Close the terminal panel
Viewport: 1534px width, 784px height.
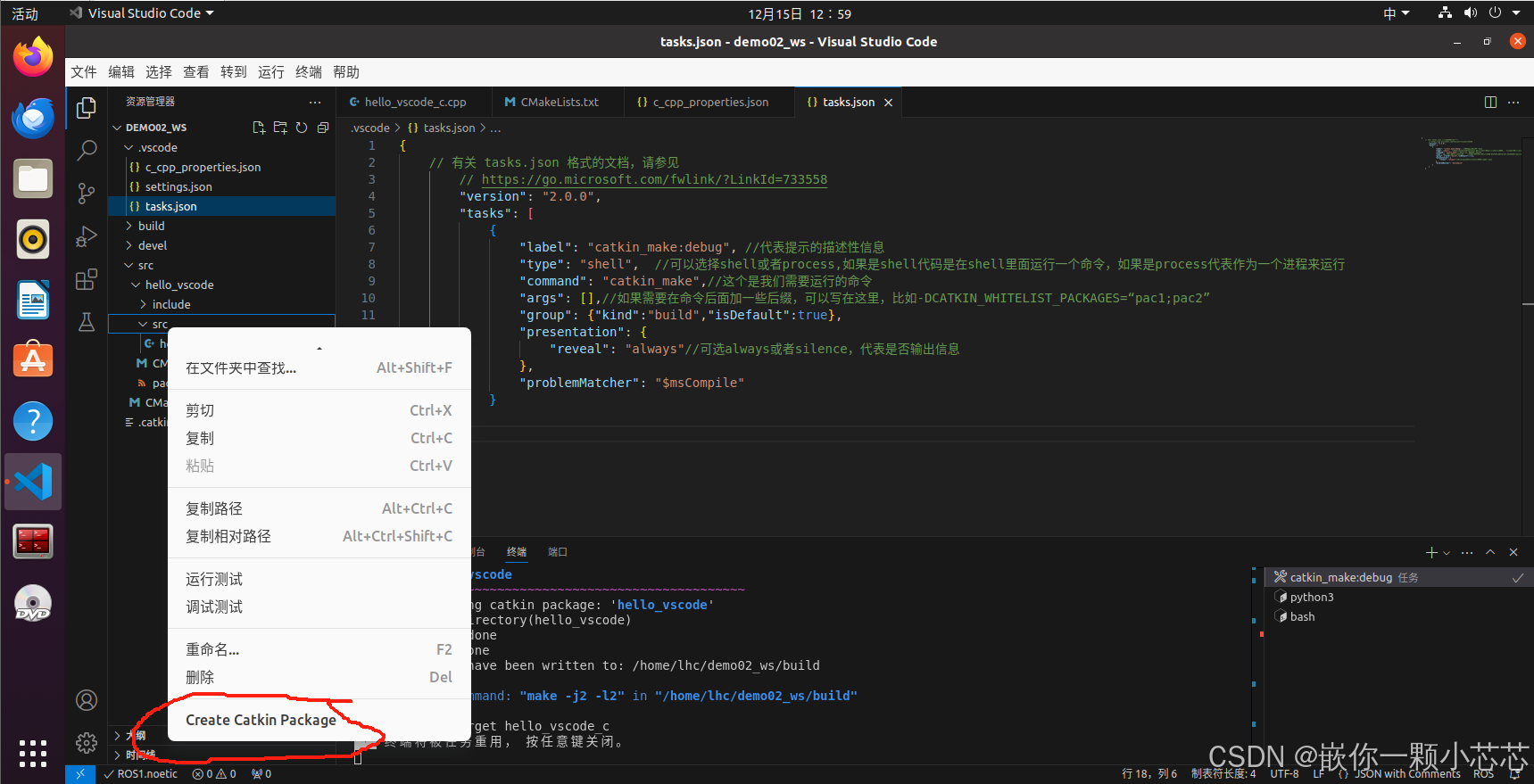click(1513, 552)
